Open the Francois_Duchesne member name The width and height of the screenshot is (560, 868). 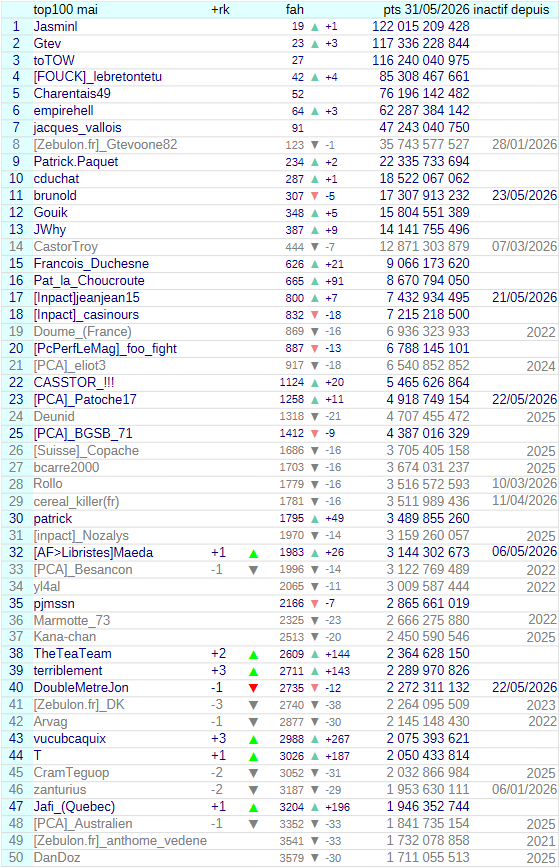pos(91,264)
